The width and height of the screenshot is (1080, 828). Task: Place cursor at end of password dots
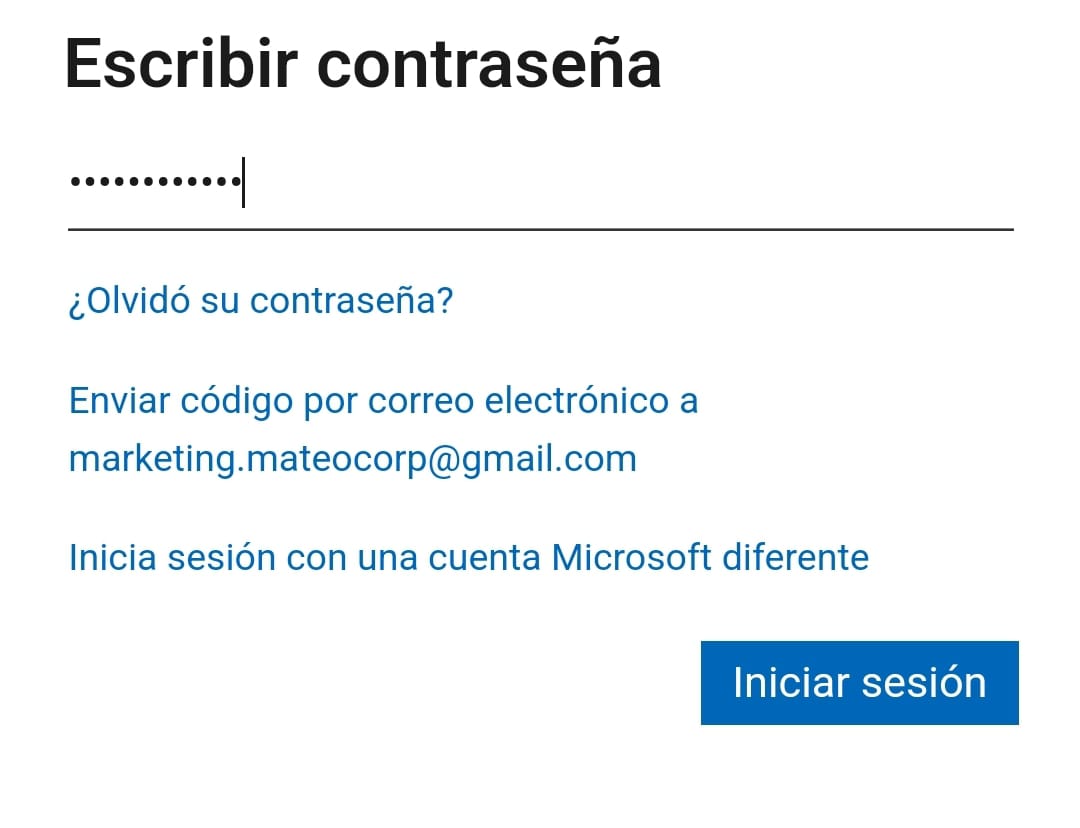[243, 182]
